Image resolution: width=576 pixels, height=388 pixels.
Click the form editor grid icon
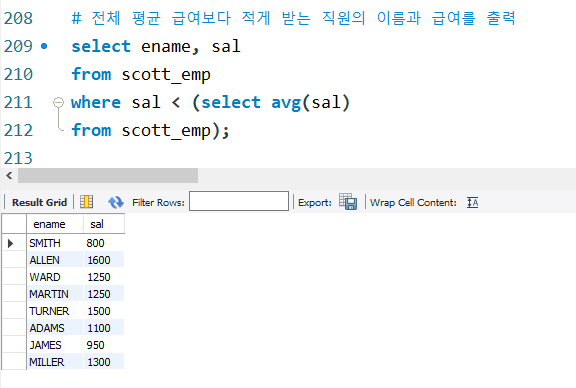pos(86,202)
